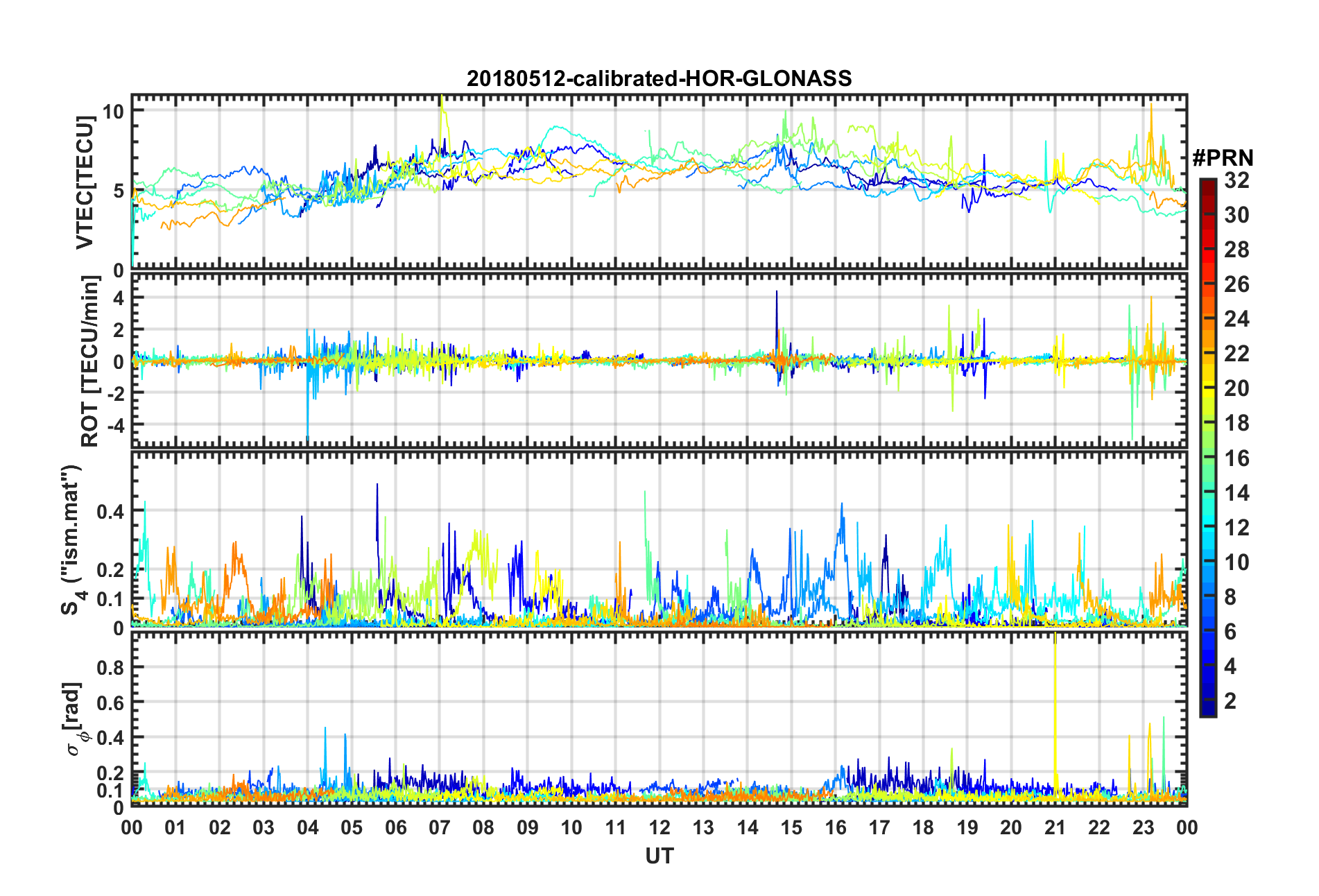Viewport: 1319px width, 896px height.
Task: Click colorbar tick label 16
Action: [x=1236, y=458]
